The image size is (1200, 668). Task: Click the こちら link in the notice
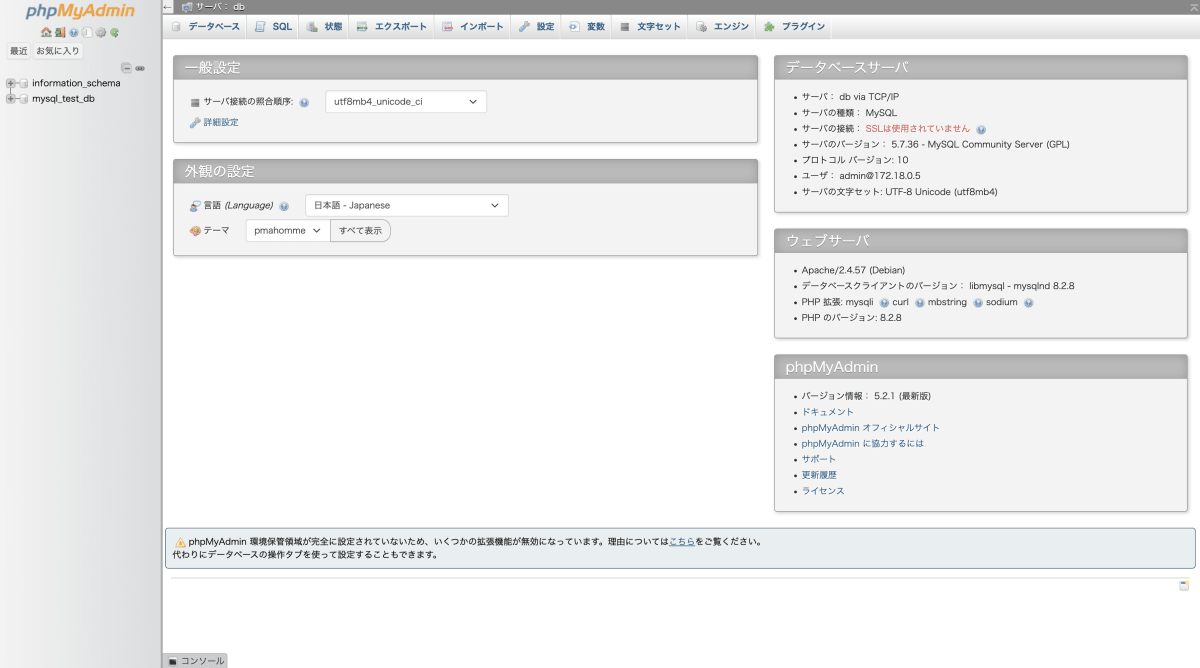(x=682, y=542)
